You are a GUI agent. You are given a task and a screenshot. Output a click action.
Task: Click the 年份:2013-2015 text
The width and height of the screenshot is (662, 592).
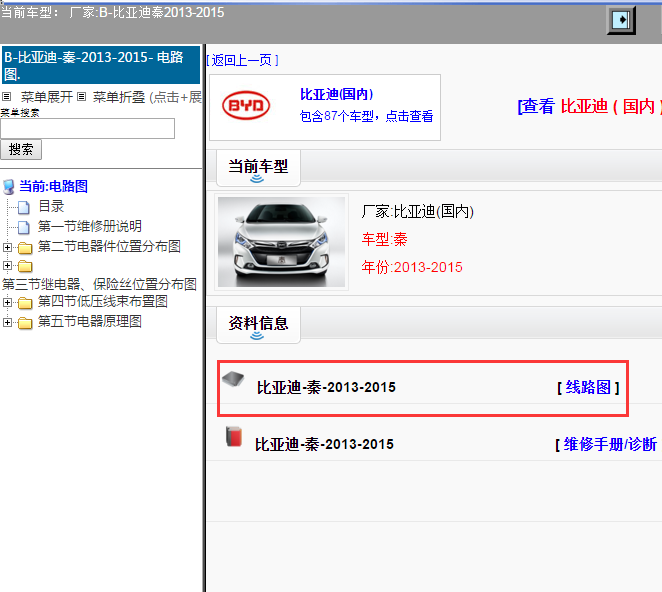pyautogui.click(x=412, y=267)
